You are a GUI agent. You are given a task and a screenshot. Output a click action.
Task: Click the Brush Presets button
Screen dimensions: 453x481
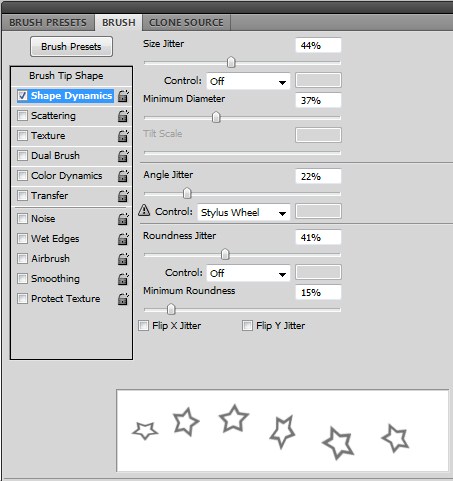pyautogui.click(x=71, y=47)
